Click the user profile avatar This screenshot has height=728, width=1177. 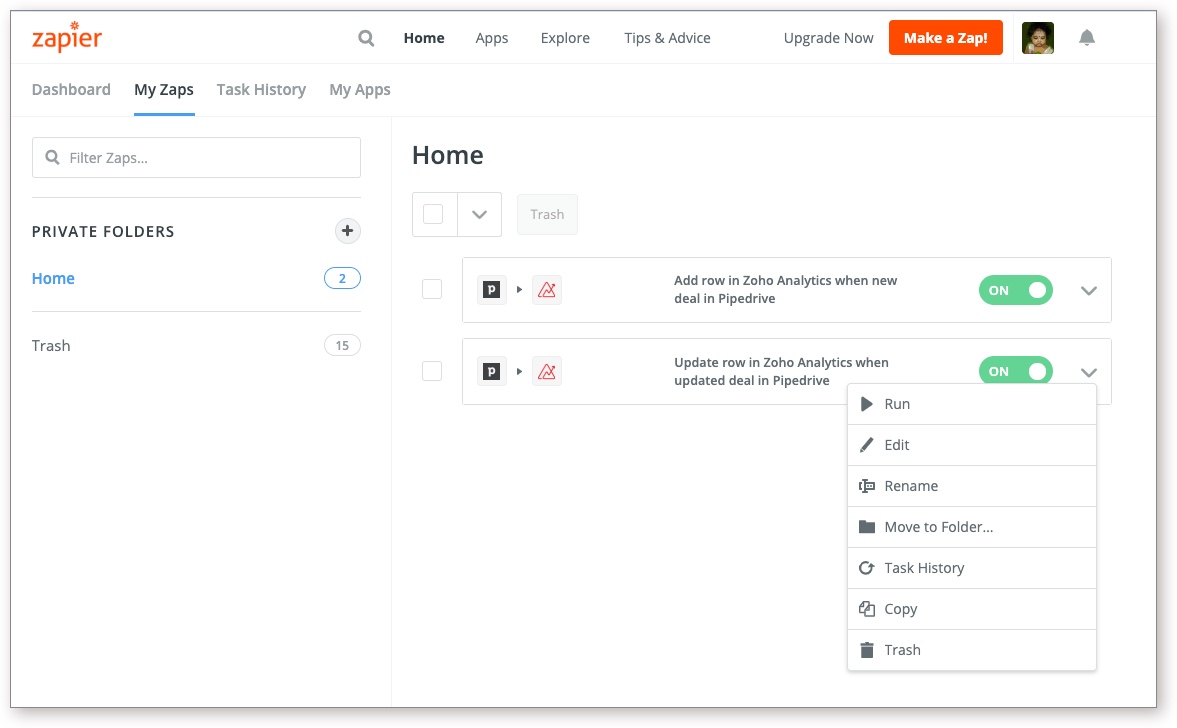[x=1037, y=38]
